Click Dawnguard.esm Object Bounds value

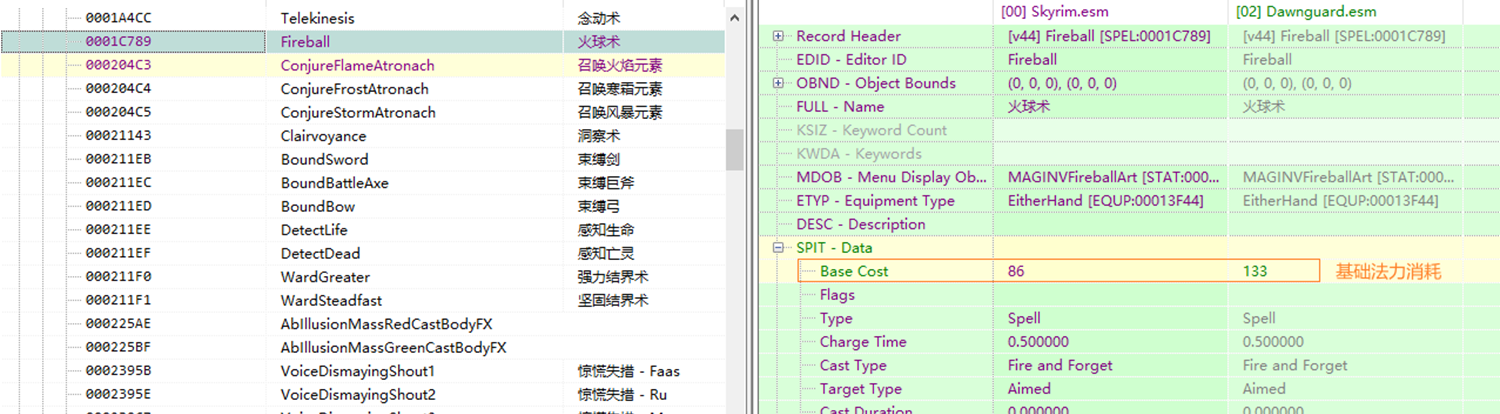pos(1296,83)
